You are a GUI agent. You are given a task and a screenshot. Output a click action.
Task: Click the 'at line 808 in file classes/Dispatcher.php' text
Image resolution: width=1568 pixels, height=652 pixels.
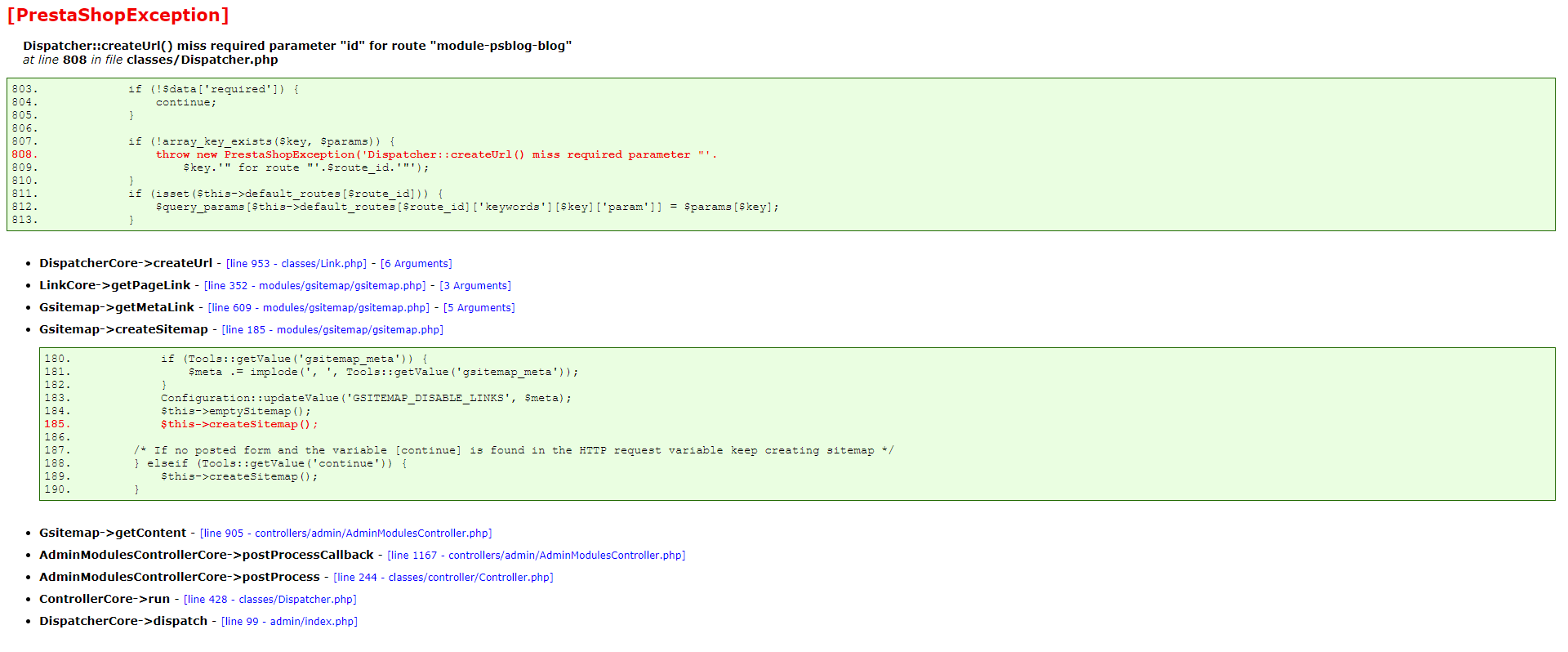(x=150, y=60)
